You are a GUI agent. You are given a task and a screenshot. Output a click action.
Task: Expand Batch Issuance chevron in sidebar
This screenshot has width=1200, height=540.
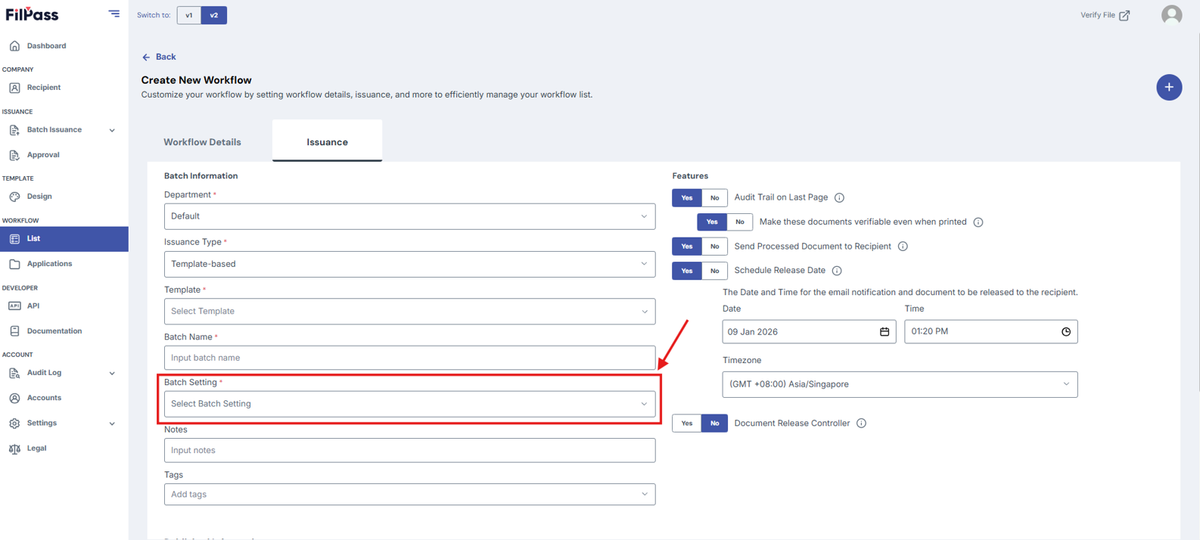pyautogui.click(x=112, y=130)
